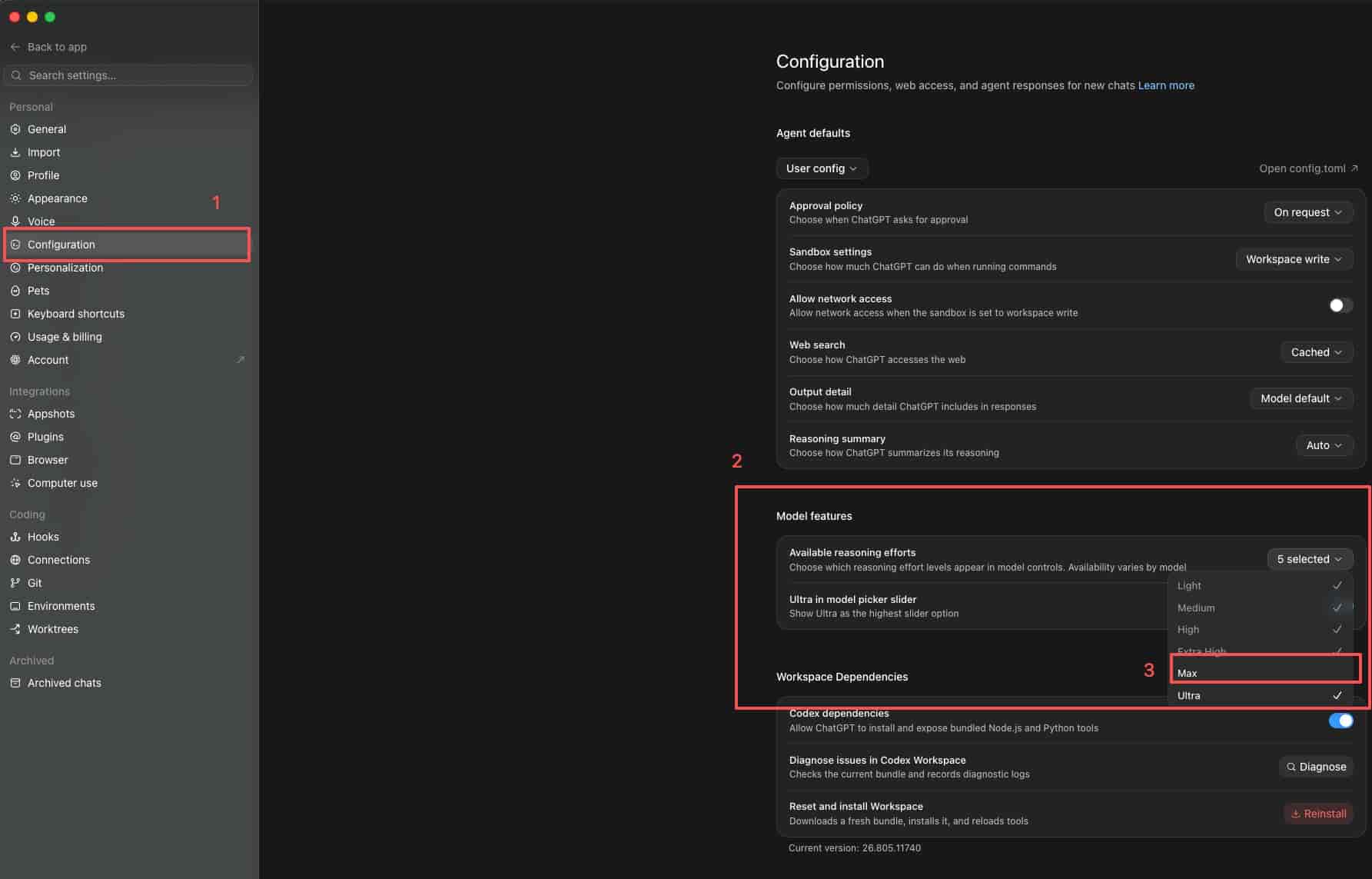Click the Voice microphone icon
1372x879 pixels.
pos(15,221)
